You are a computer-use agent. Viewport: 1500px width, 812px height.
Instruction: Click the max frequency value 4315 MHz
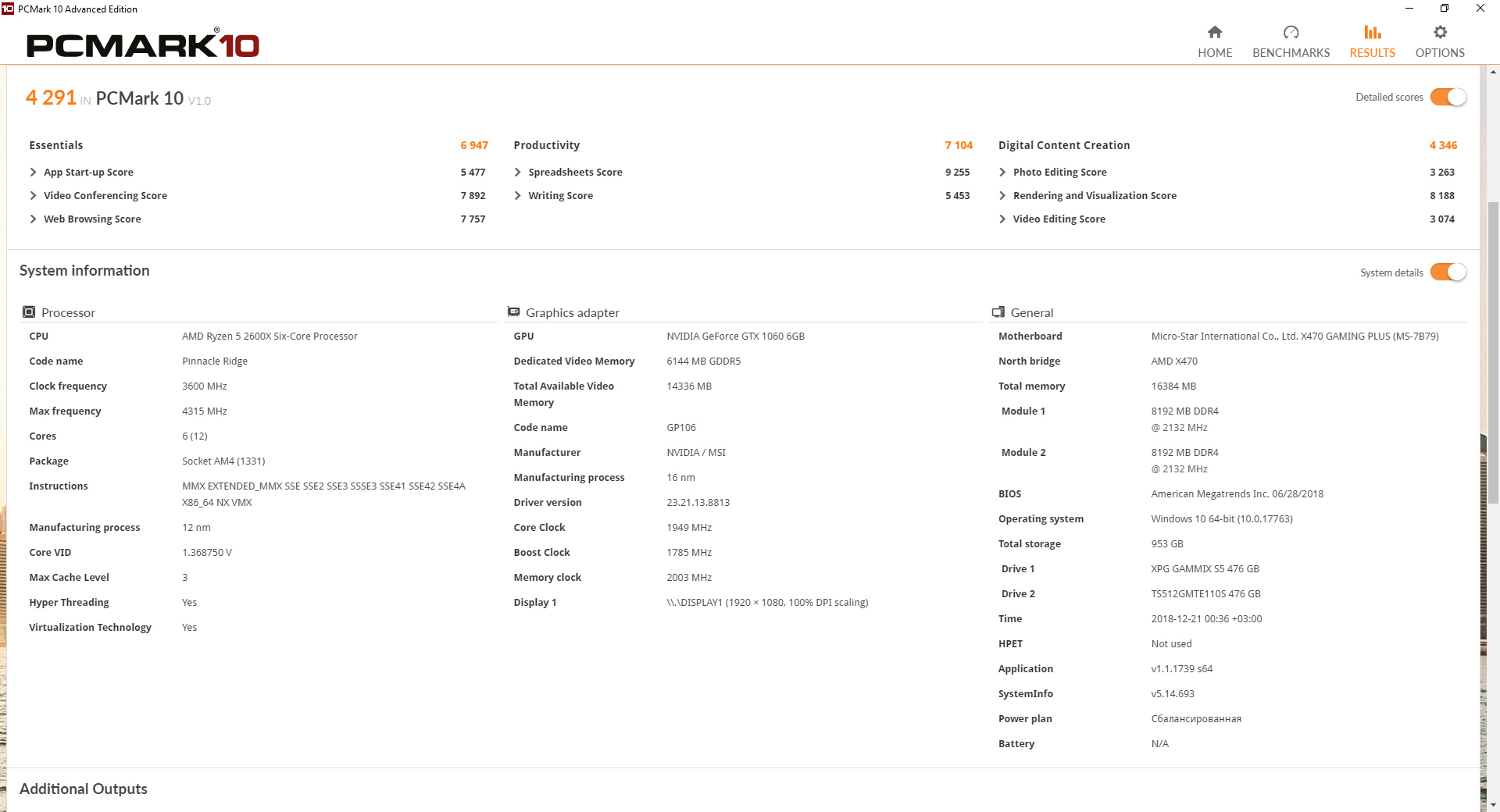(205, 411)
